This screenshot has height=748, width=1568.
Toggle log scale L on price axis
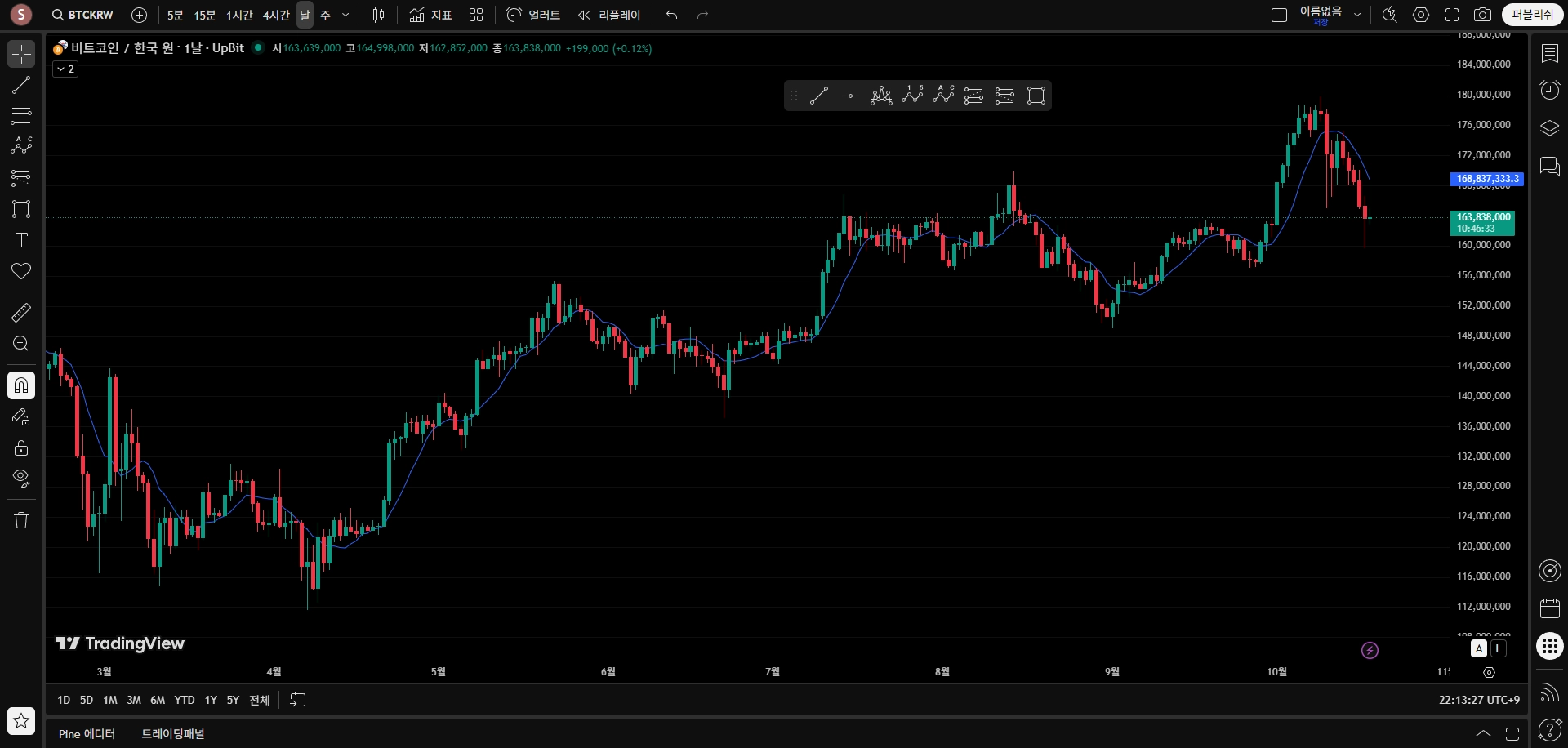(1499, 649)
